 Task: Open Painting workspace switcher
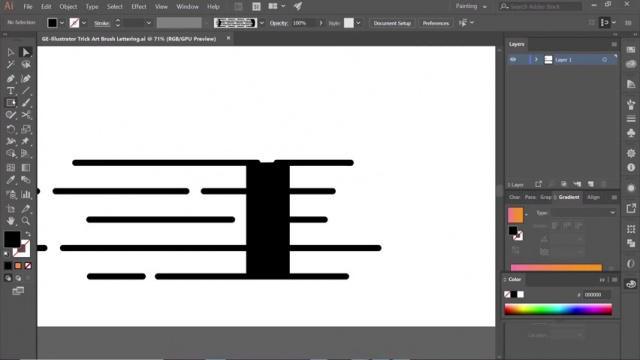pos(471,7)
